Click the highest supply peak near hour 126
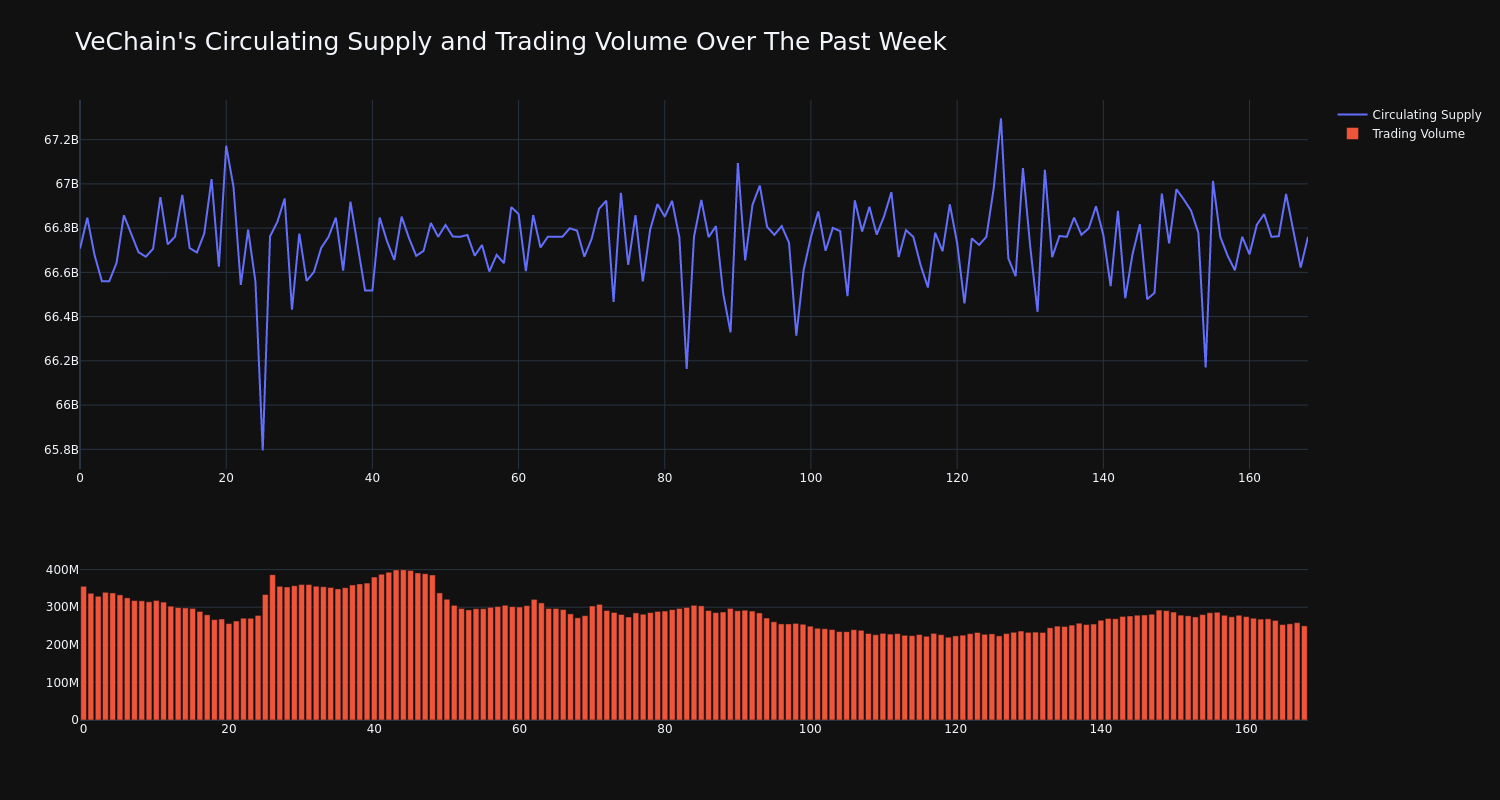 (x=1001, y=119)
